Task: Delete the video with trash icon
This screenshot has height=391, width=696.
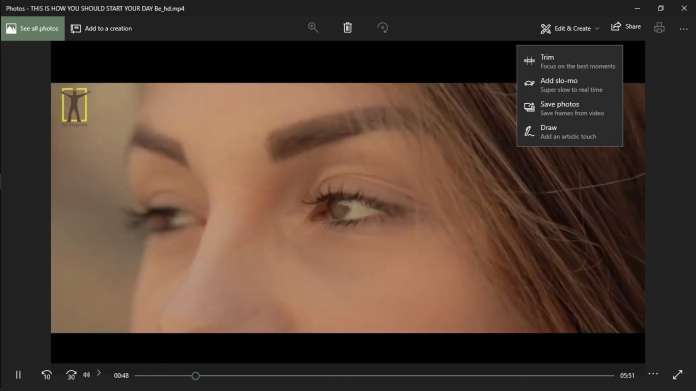Action: 348,28
